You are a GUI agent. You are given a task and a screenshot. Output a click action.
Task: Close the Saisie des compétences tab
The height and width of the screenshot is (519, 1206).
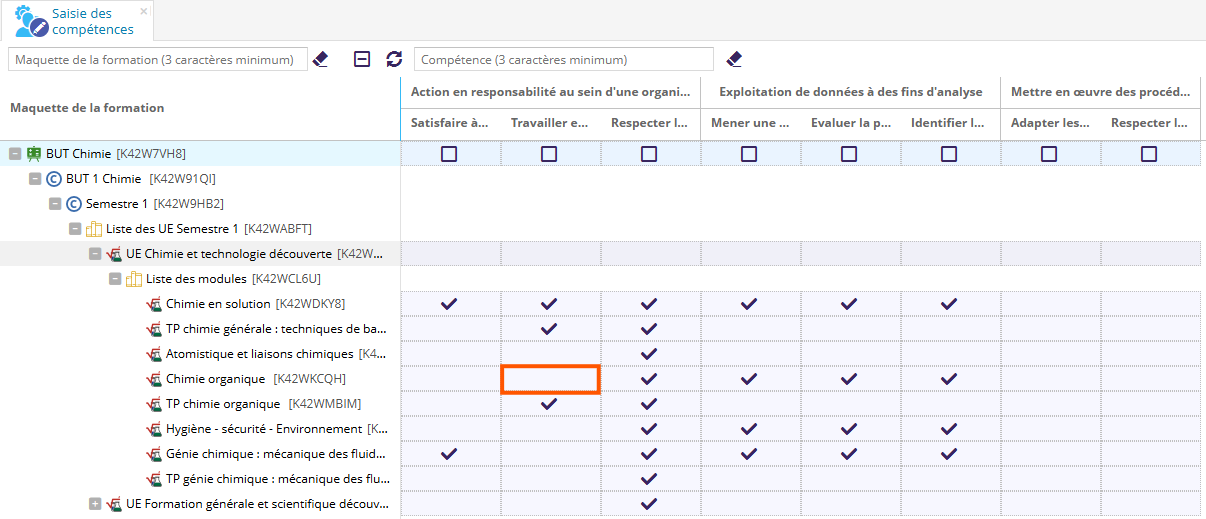pyautogui.click(x=144, y=11)
